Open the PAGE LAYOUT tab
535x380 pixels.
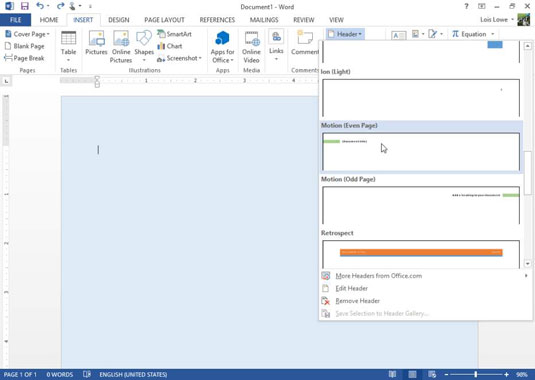[x=164, y=20]
